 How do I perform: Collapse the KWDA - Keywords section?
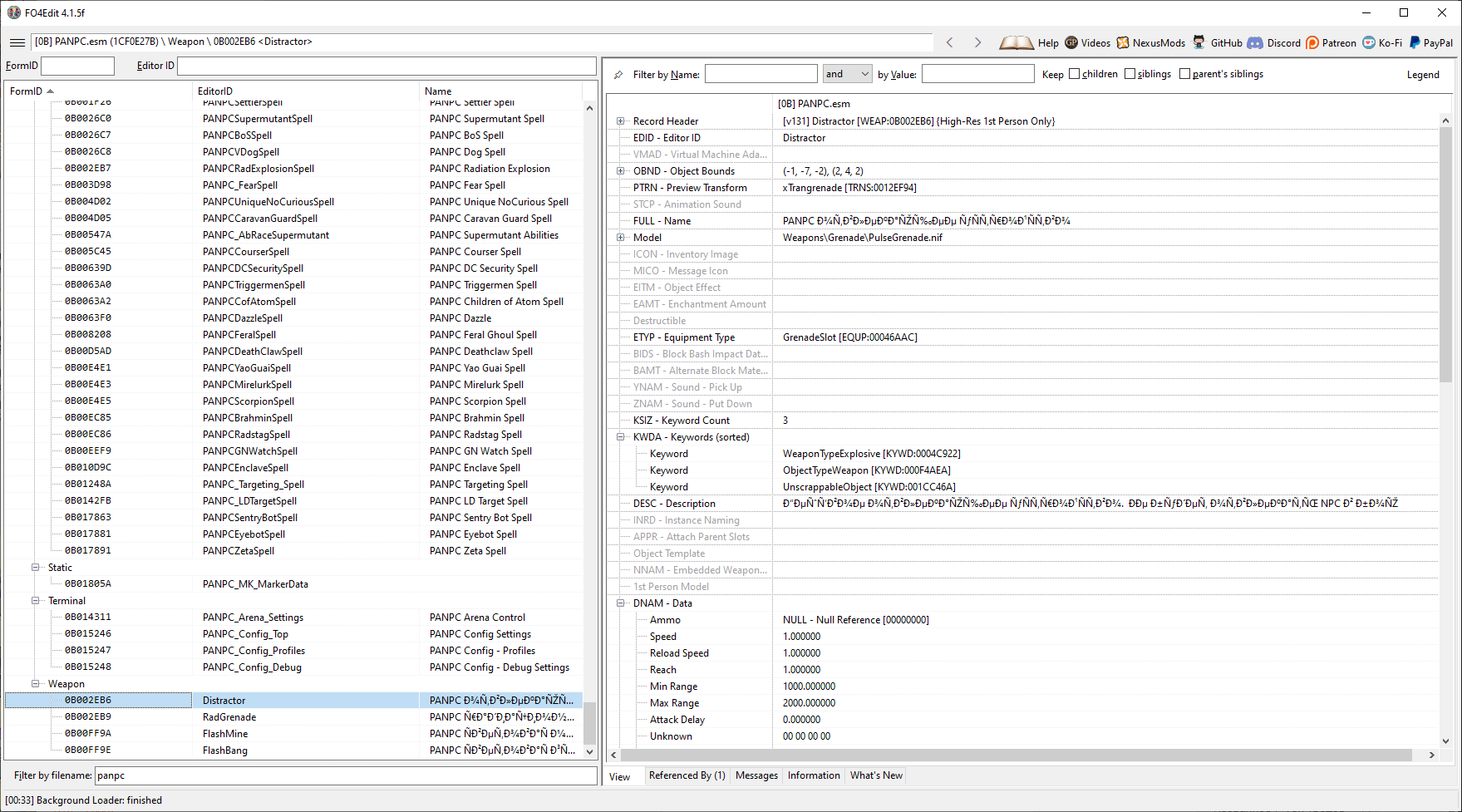click(620, 437)
